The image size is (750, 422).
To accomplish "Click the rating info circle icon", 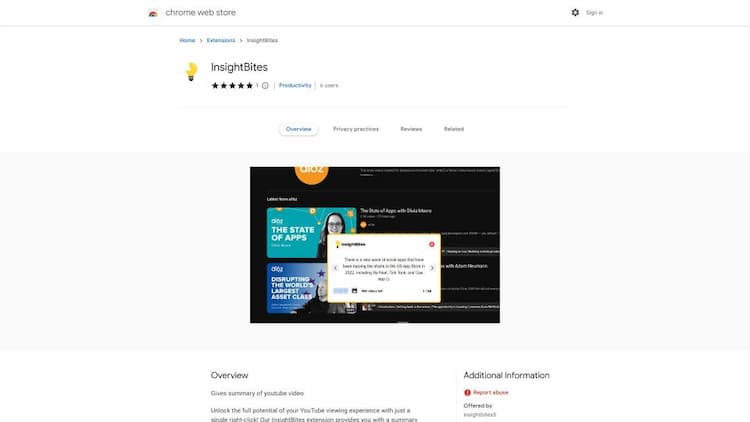I will click(x=265, y=86).
